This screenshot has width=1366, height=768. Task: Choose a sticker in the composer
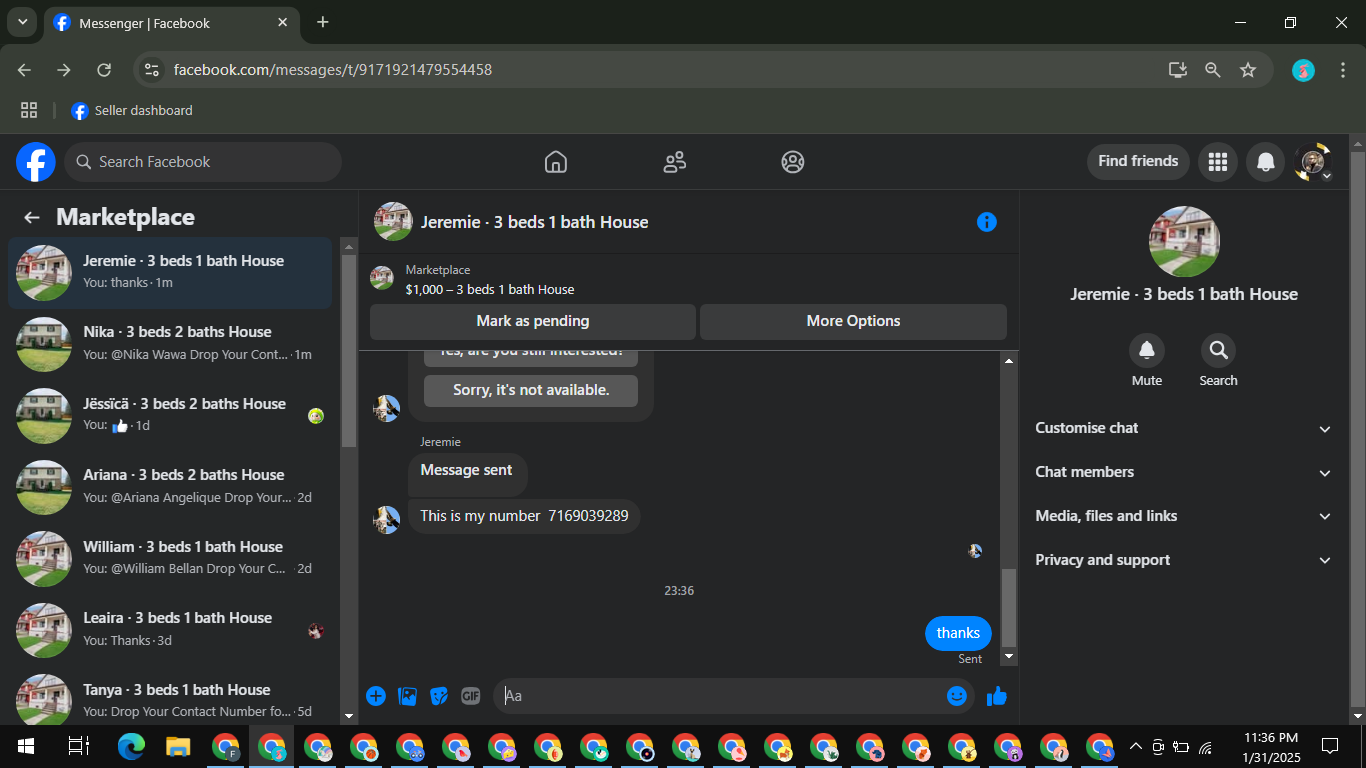pyautogui.click(x=439, y=696)
